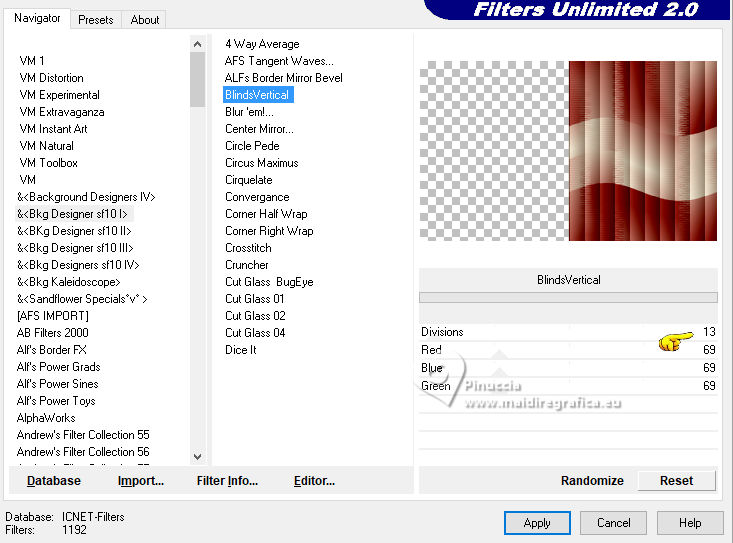The width and height of the screenshot is (733, 543).
Task: Click the category list scrollbar thumb
Action: pos(198,79)
